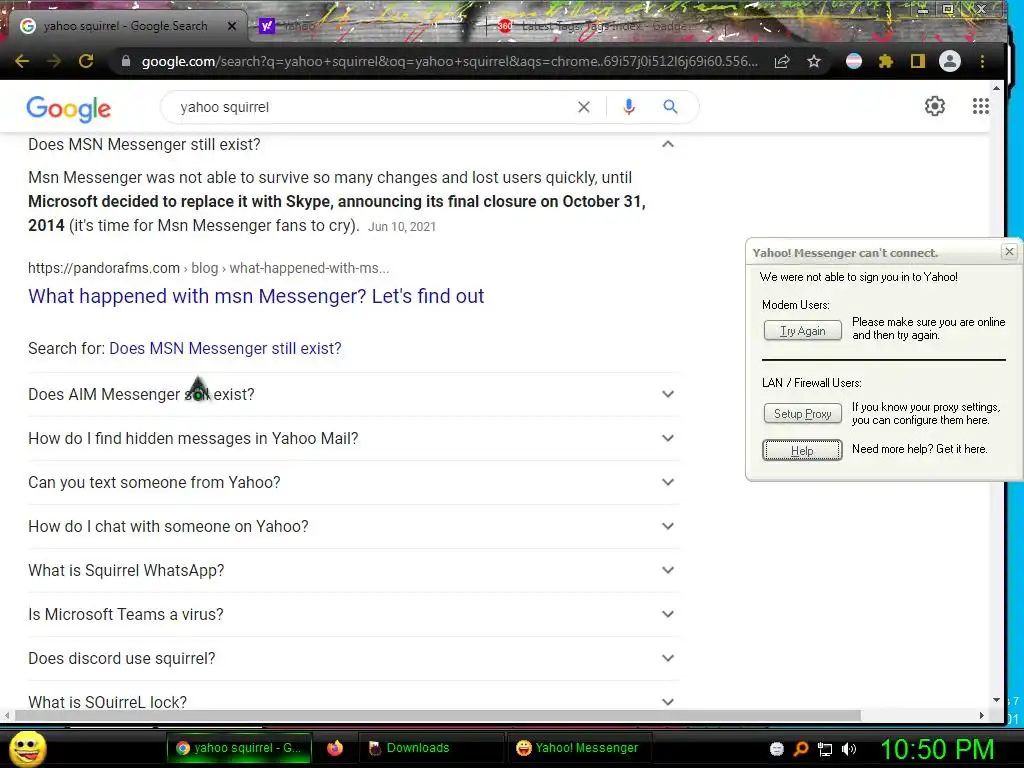Expand hidden messages in Yahoo Mail question
Image resolution: width=1024 pixels, height=768 pixels.
pyautogui.click(x=353, y=438)
